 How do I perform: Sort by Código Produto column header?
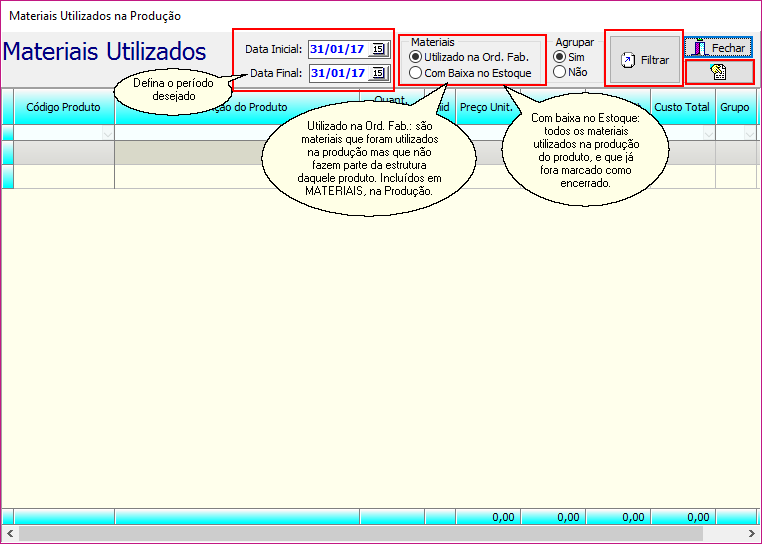(x=63, y=107)
